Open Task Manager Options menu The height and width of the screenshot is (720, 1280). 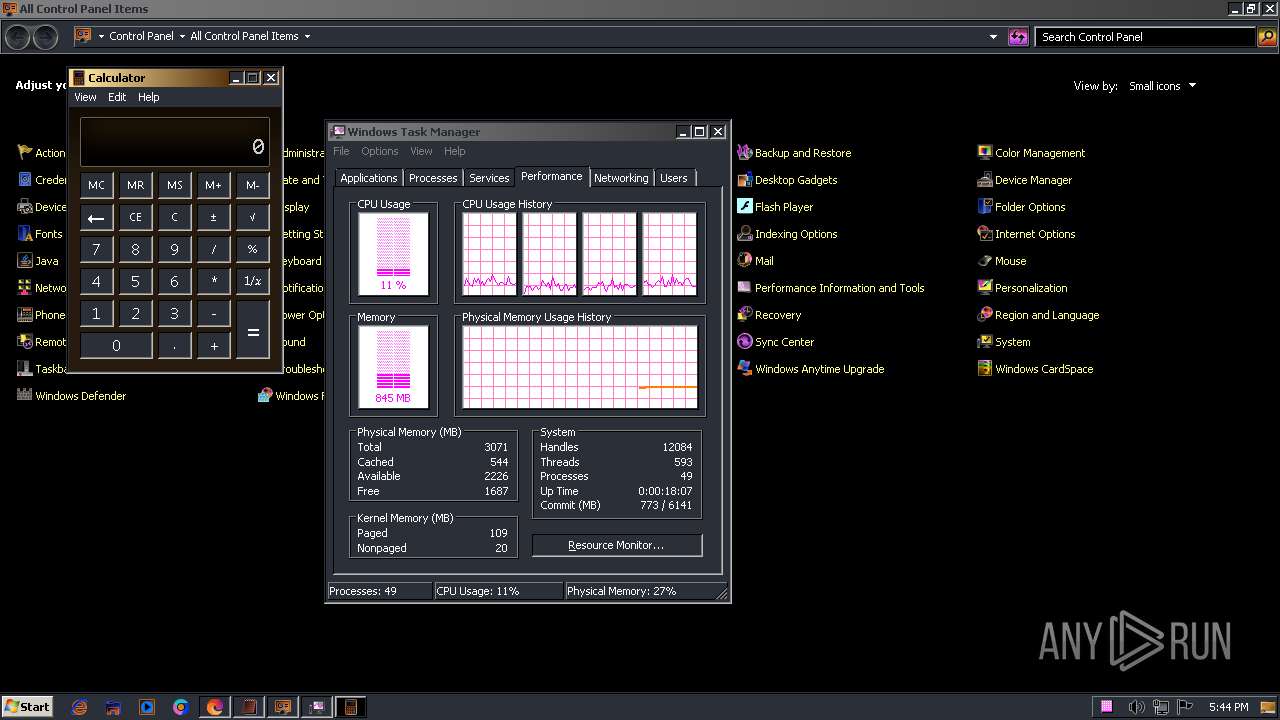(x=380, y=151)
